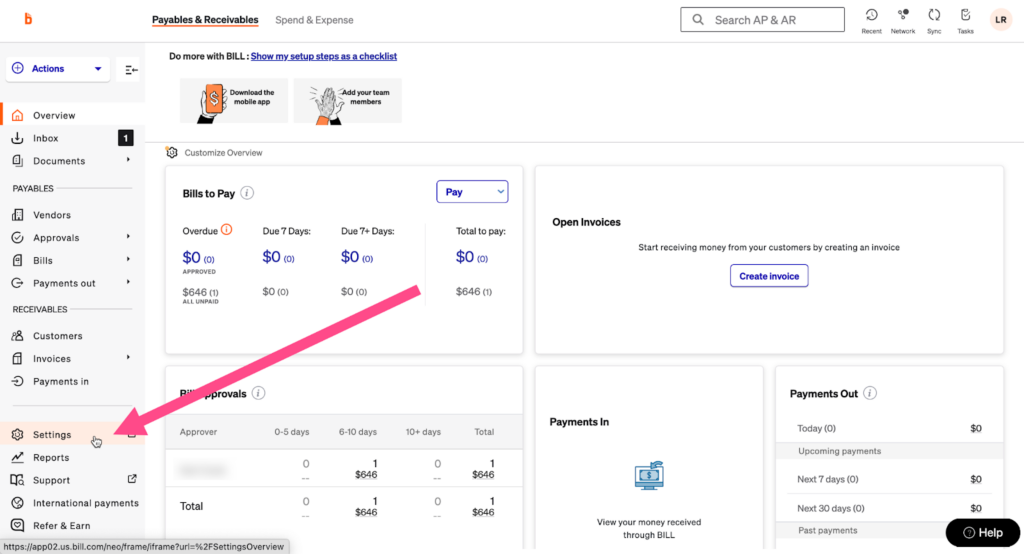Open Support external link icon
This screenshot has height=554, width=1024.
(132, 479)
